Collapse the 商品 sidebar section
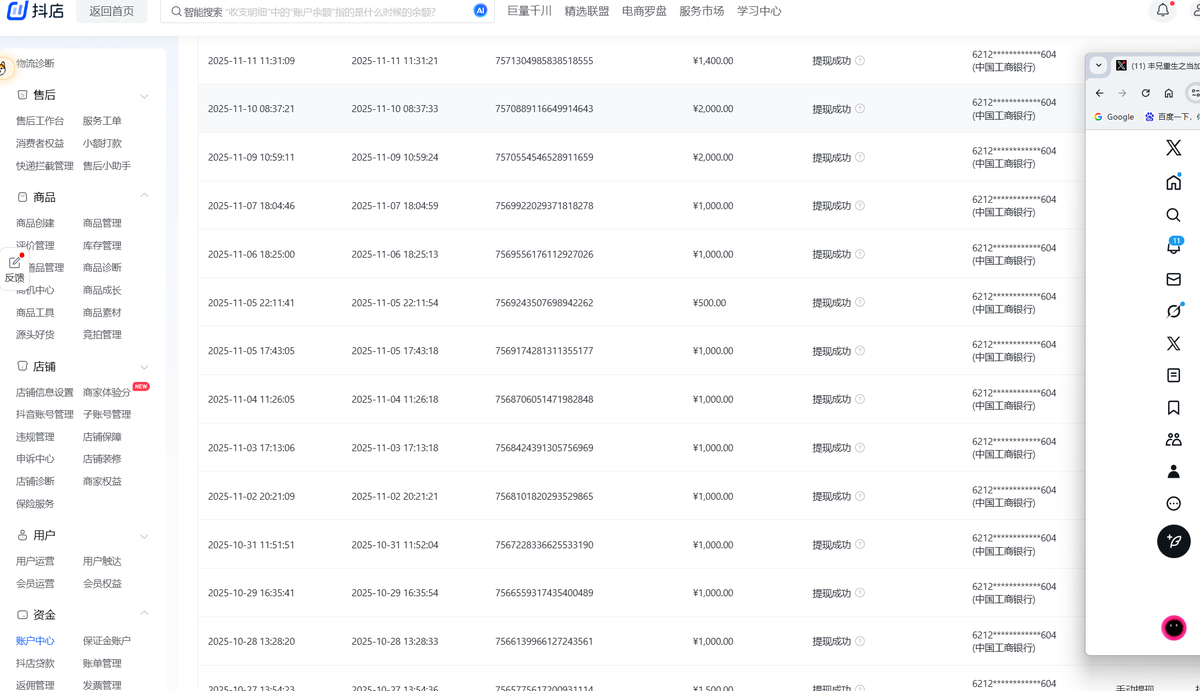 [143, 197]
